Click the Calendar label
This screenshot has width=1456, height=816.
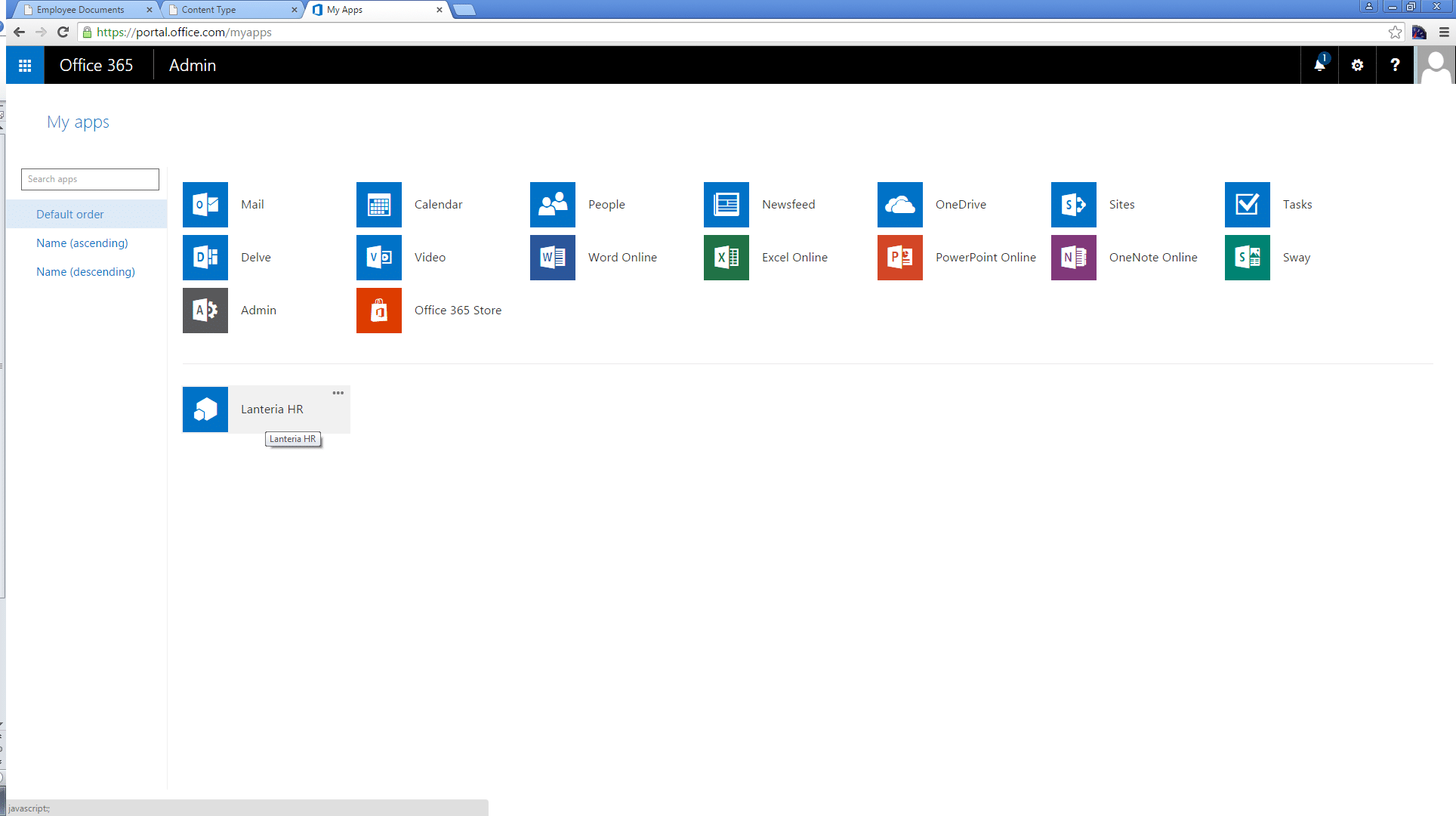tap(438, 205)
